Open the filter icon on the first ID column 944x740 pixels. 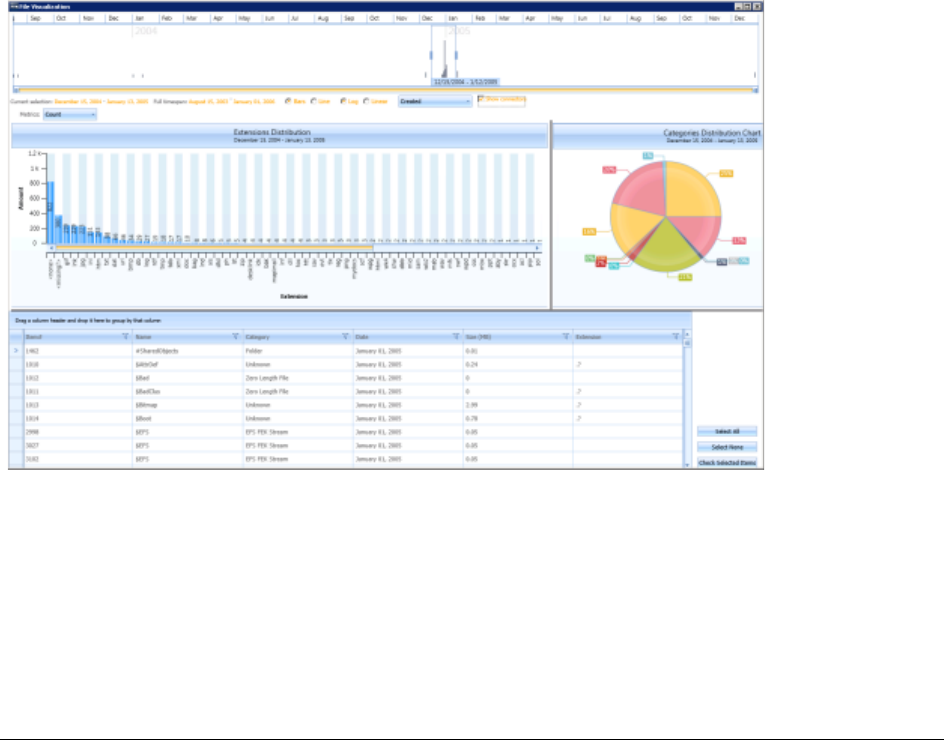pos(125,337)
